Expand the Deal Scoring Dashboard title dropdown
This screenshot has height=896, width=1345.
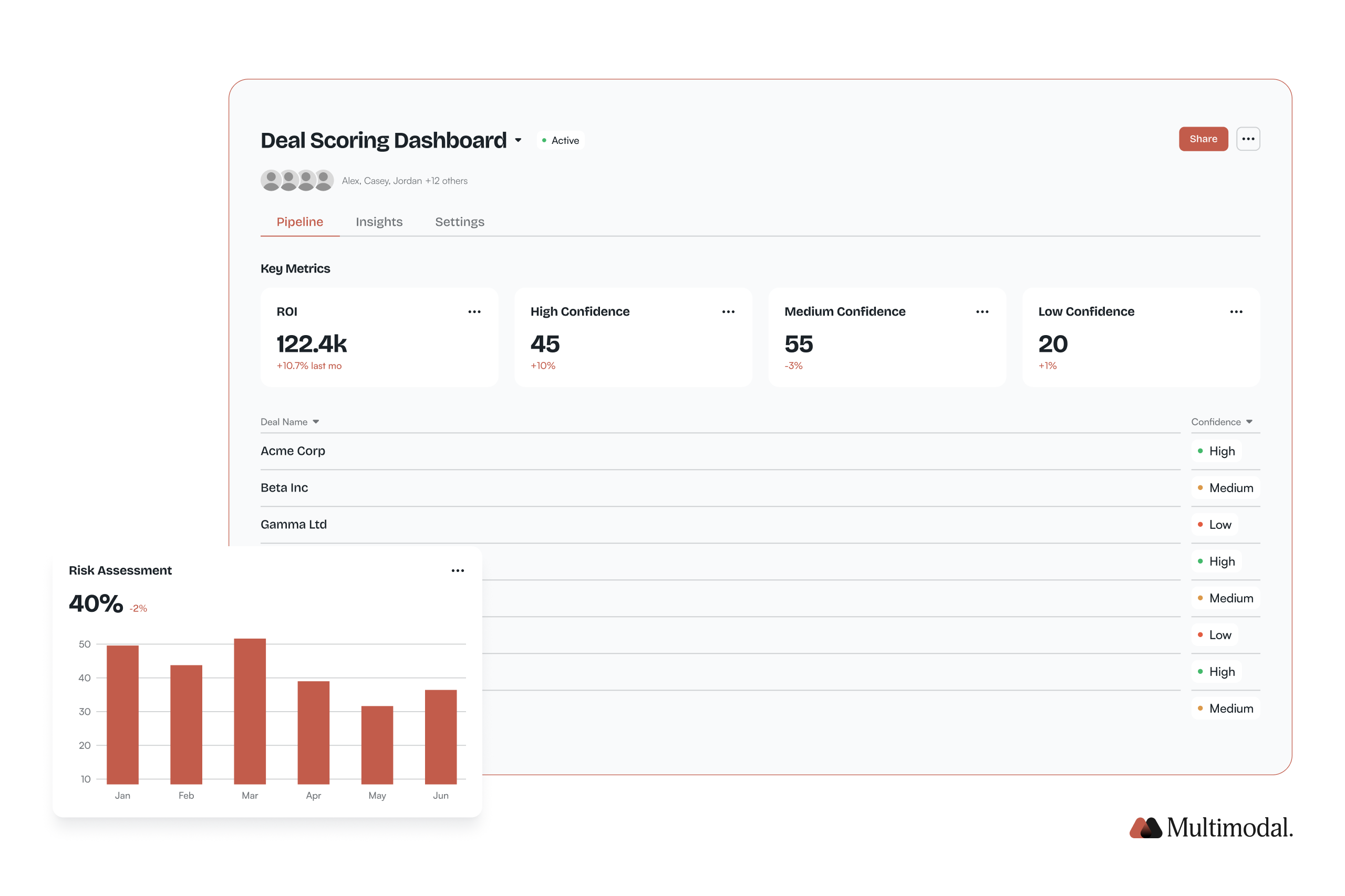tap(518, 140)
